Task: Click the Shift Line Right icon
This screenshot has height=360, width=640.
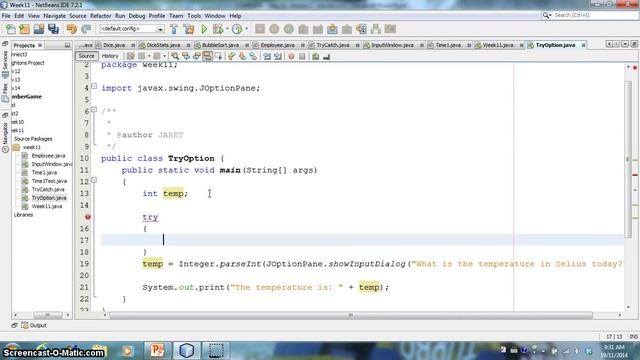Action: [278, 56]
